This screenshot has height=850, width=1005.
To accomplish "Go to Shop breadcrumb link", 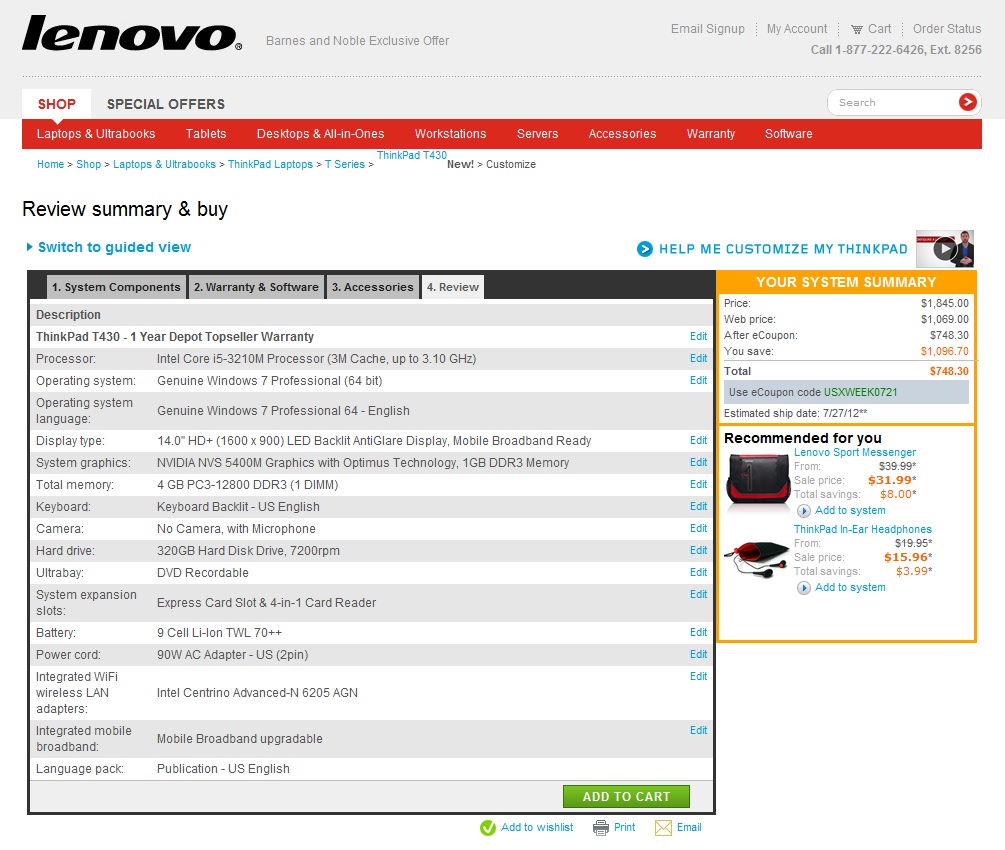I will point(88,164).
